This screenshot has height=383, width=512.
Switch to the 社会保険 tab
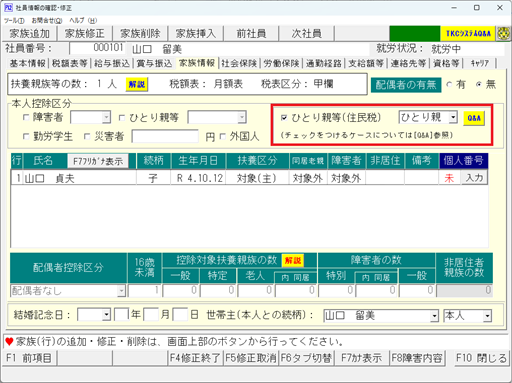(239, 63)
